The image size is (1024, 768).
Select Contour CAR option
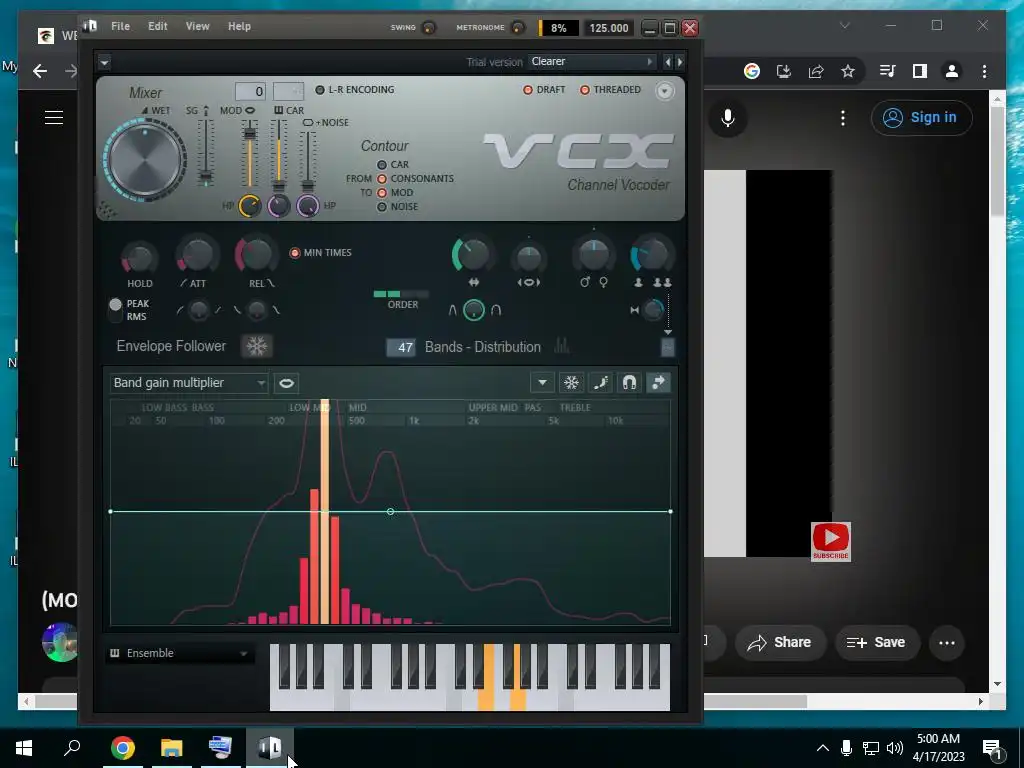392,165
